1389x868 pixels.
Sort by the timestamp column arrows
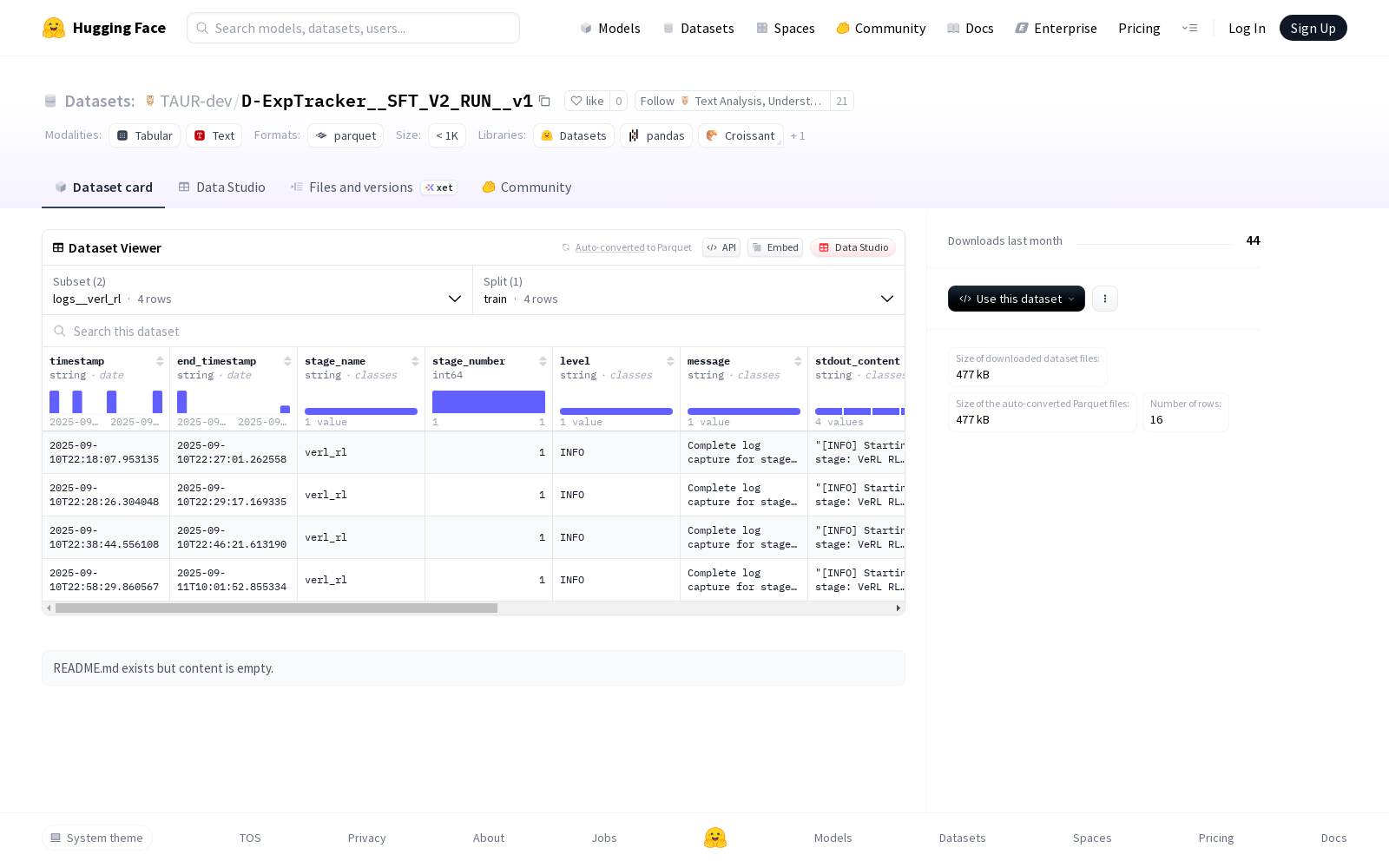(x=160, y=361)
